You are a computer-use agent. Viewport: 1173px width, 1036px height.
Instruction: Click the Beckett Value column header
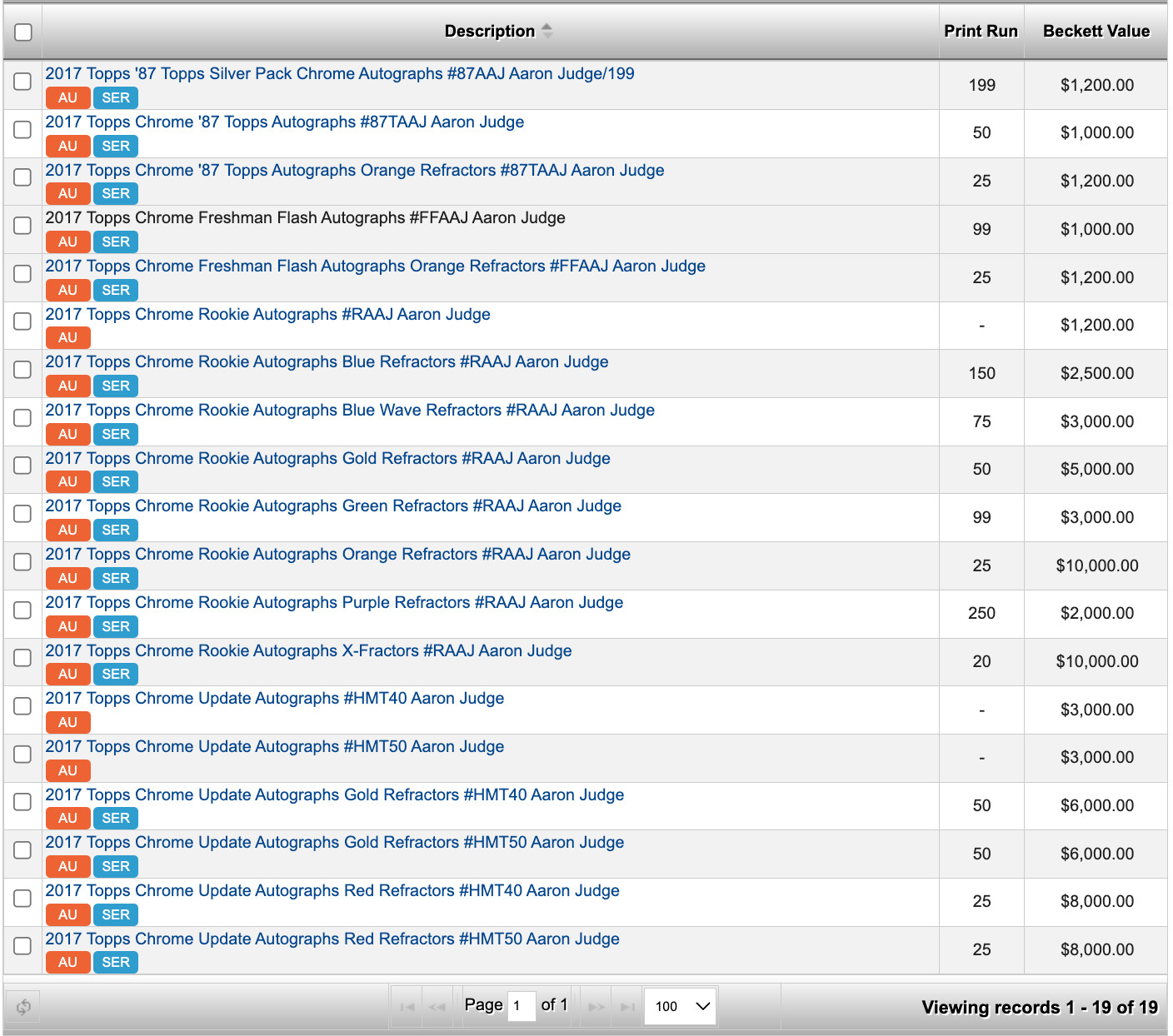1096,31
